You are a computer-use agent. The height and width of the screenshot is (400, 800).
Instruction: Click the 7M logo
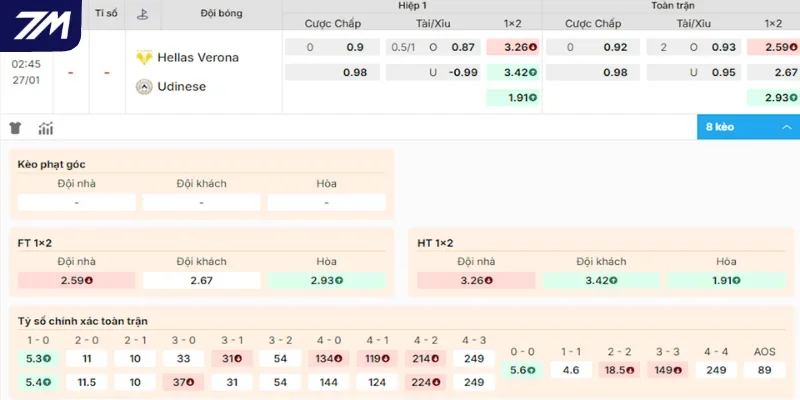(x=41, y=24)
